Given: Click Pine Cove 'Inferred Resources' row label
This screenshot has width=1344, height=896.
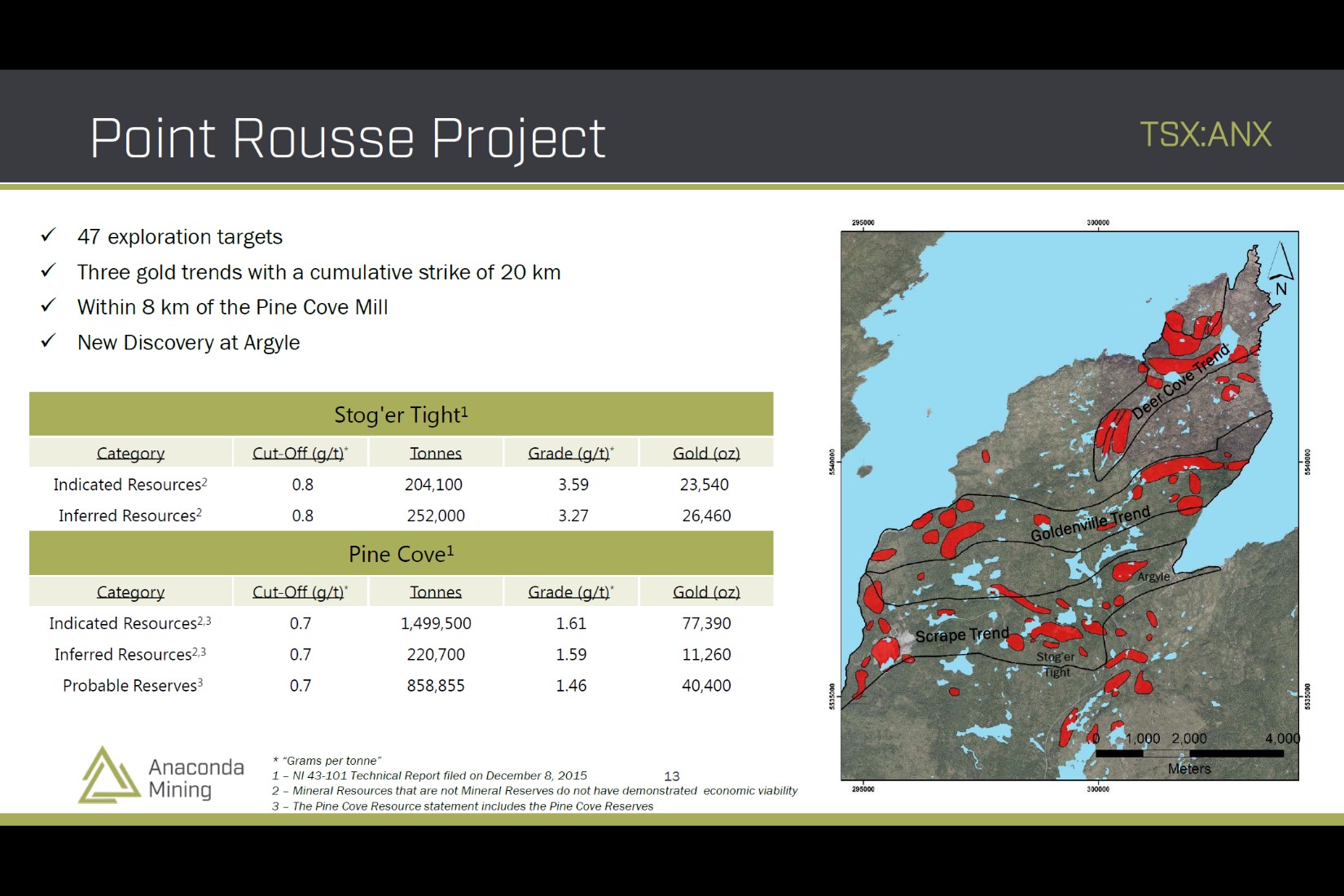Looking at the screenshot, I should click(130, 654).
